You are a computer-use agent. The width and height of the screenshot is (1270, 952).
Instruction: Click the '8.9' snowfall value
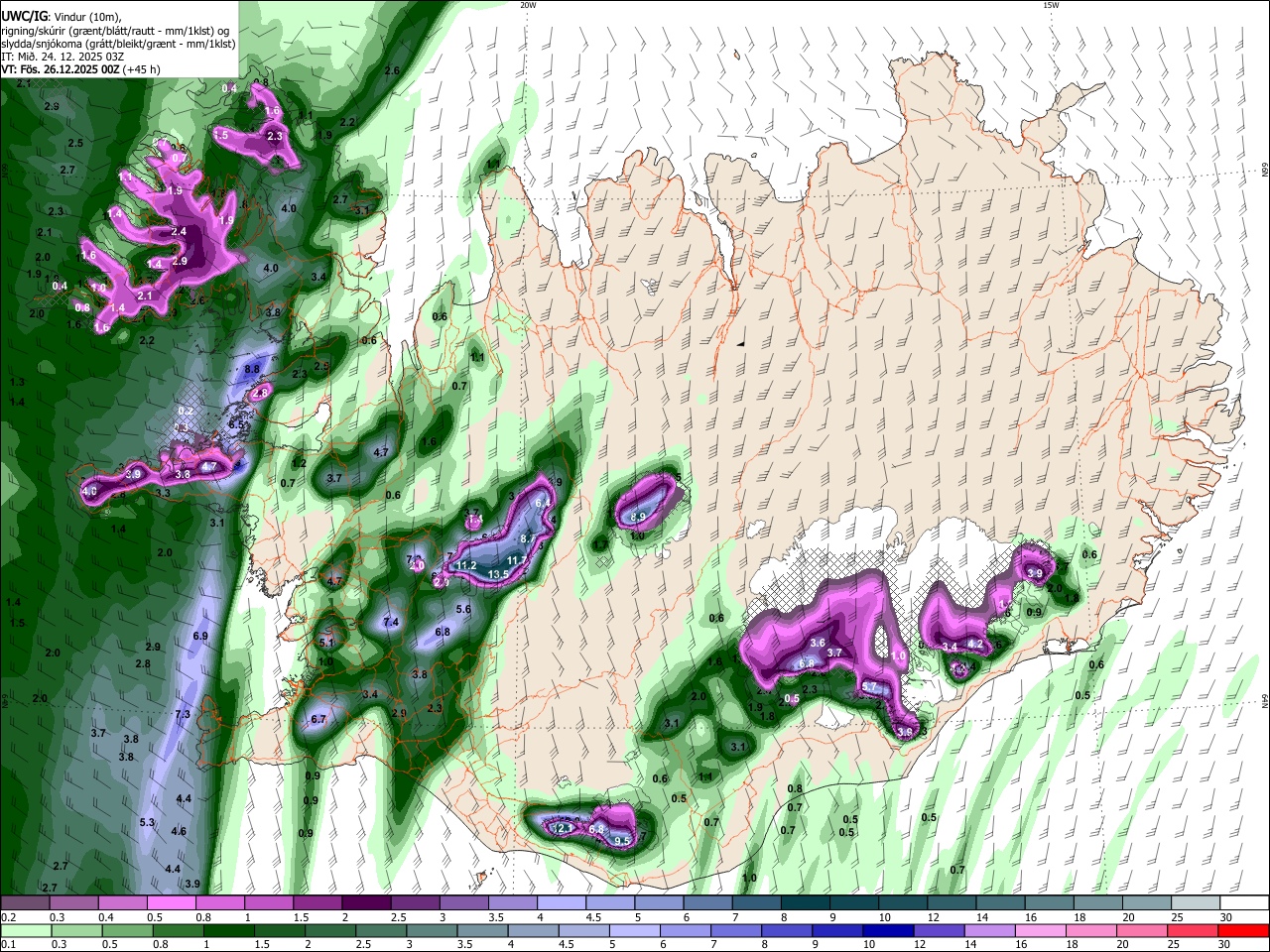[638, 517]
